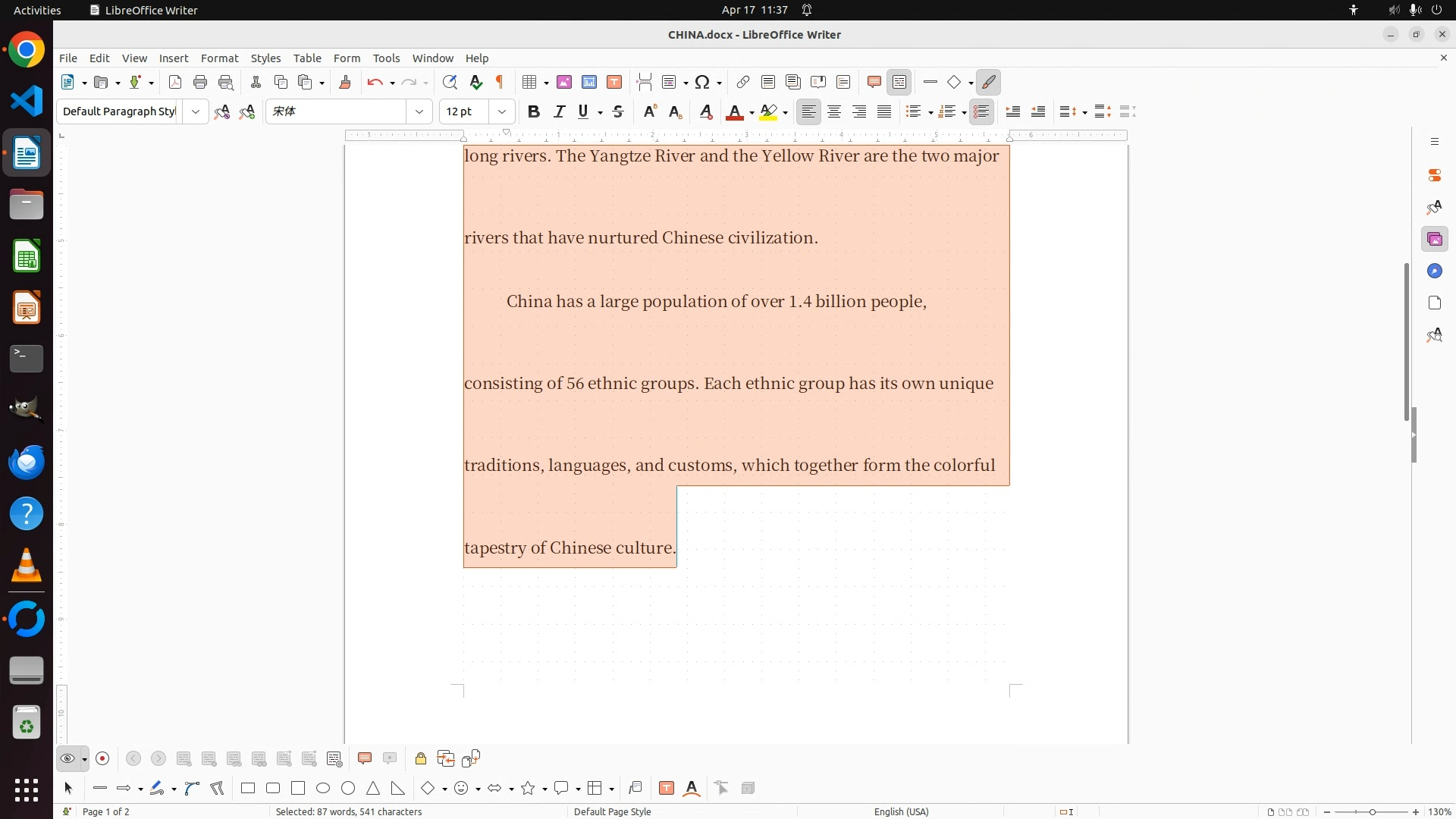The image size is (1456, 819).
Task: Open the Tools menu
Action: [x=386, y=58]
